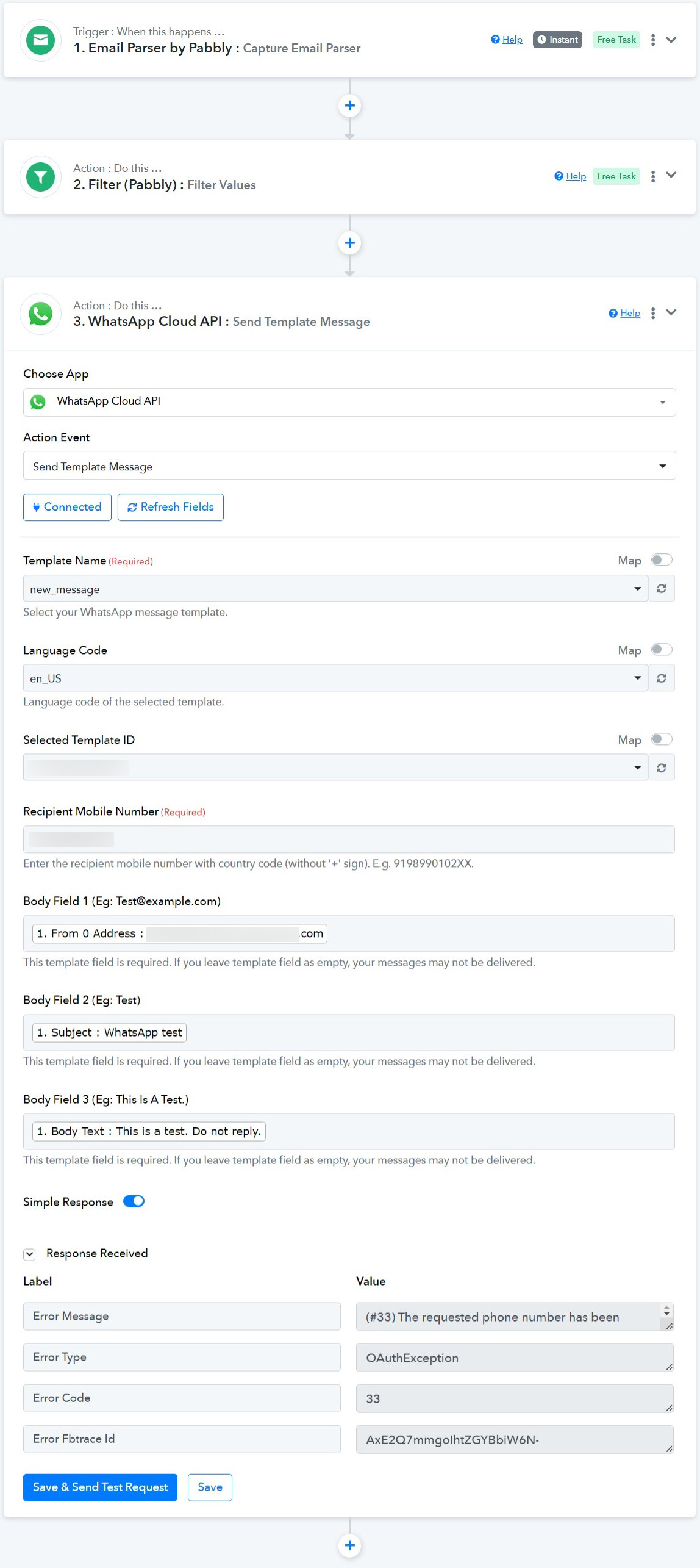Viewport: 700px width, 1568px height.
Task: Refresh the Language Code field options
Action: pyautogui.click(x=662, y=678)
